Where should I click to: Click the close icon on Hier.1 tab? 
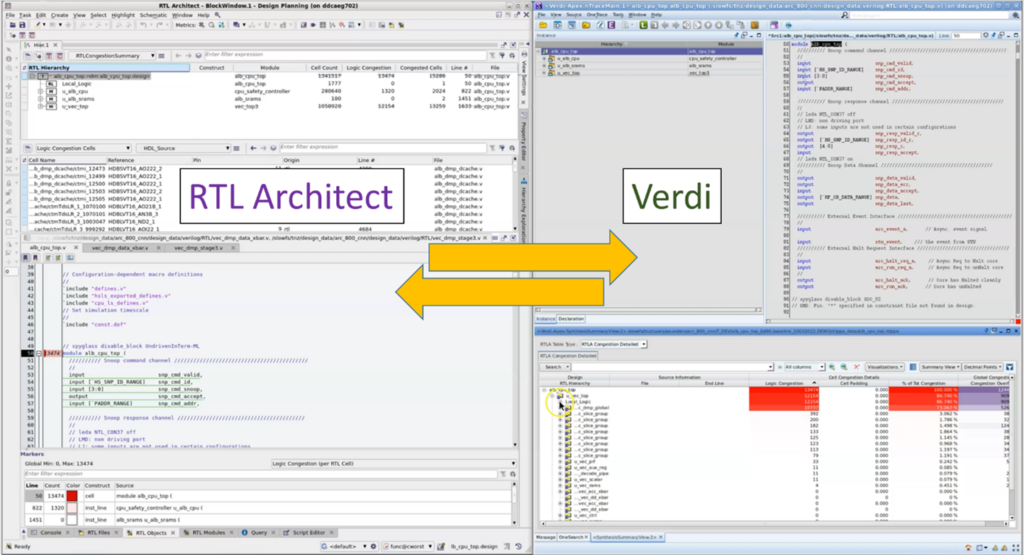tap(56, 45)
